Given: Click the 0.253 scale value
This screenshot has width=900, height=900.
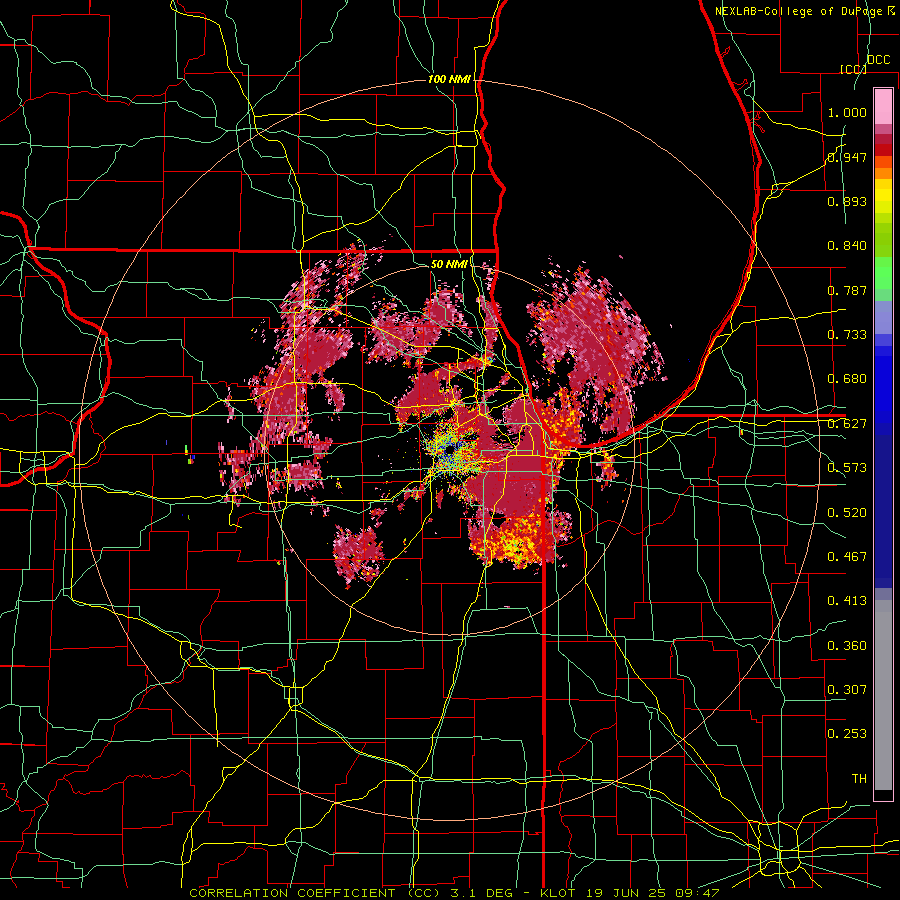Looking at the screenshot, I should click(847, 734).
